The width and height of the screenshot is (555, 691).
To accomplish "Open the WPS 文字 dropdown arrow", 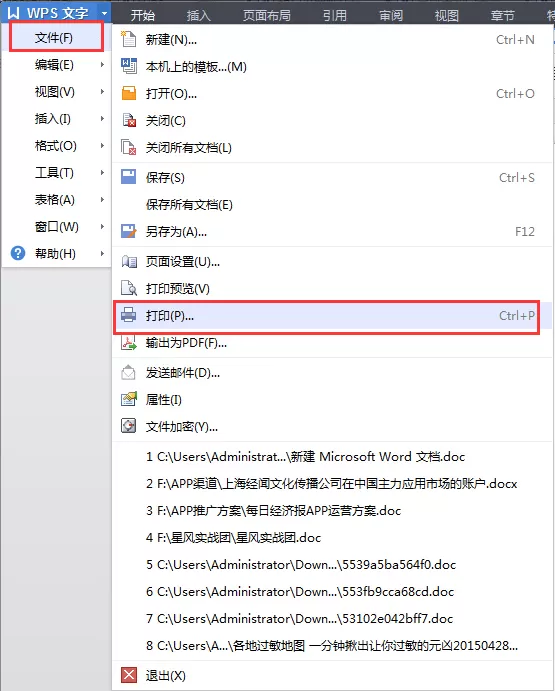I will click(x=104, y=13).
